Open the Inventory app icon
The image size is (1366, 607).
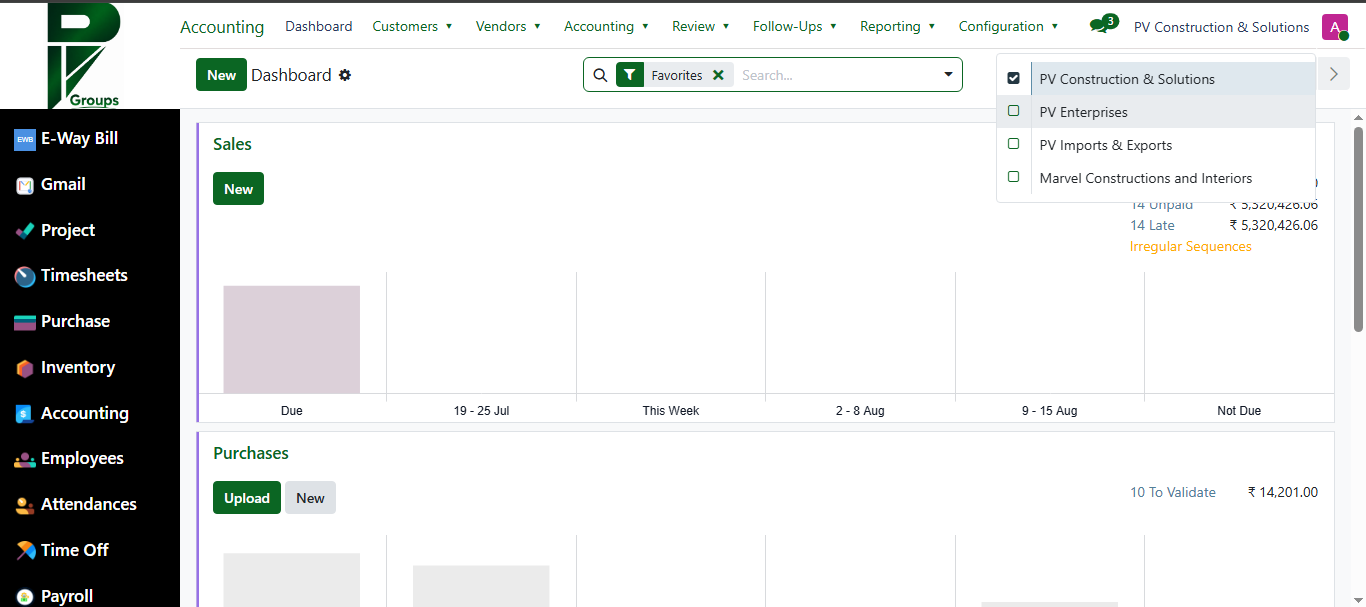coord(25,368)
